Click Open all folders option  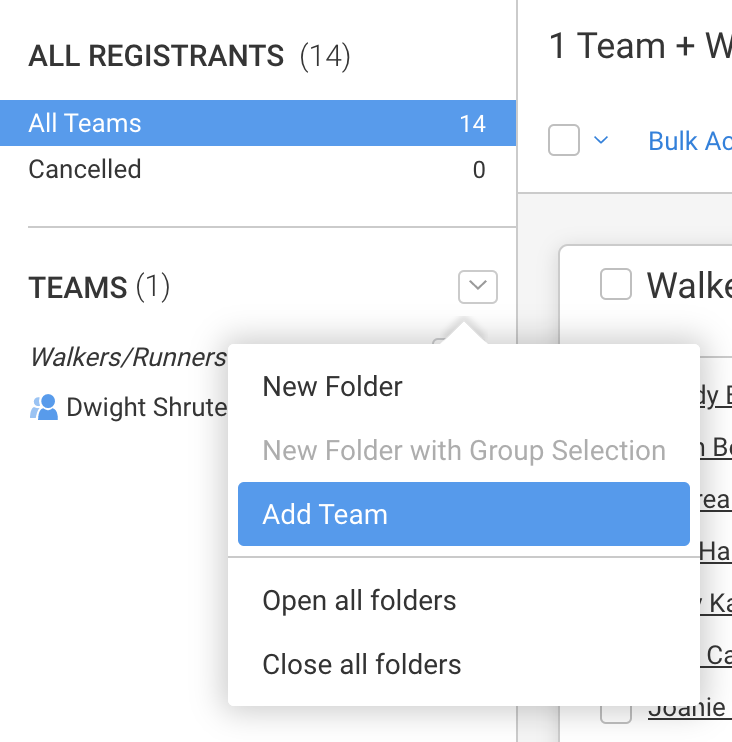coord(359,600)
